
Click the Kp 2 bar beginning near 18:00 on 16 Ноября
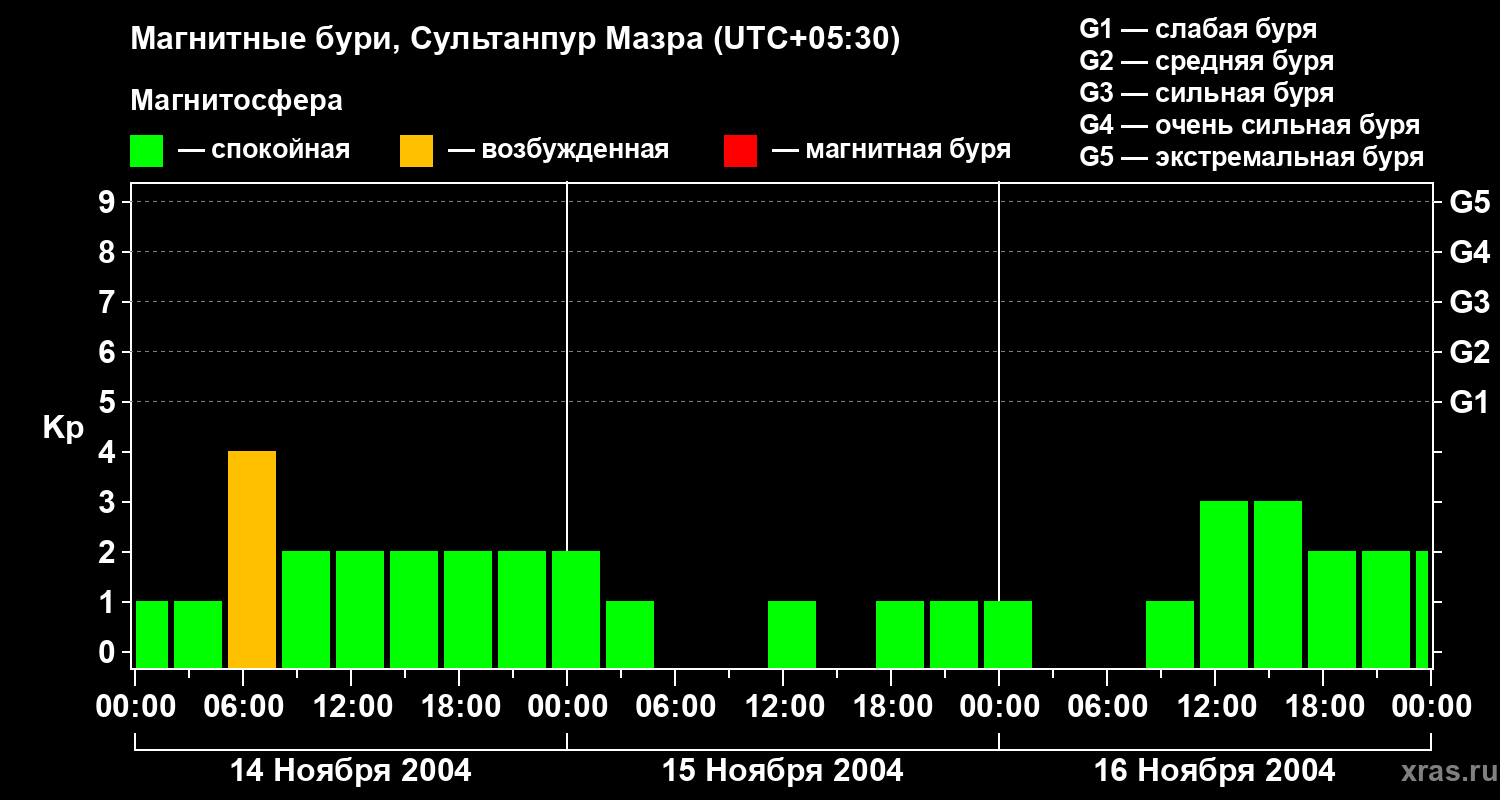pos(1332,610)
